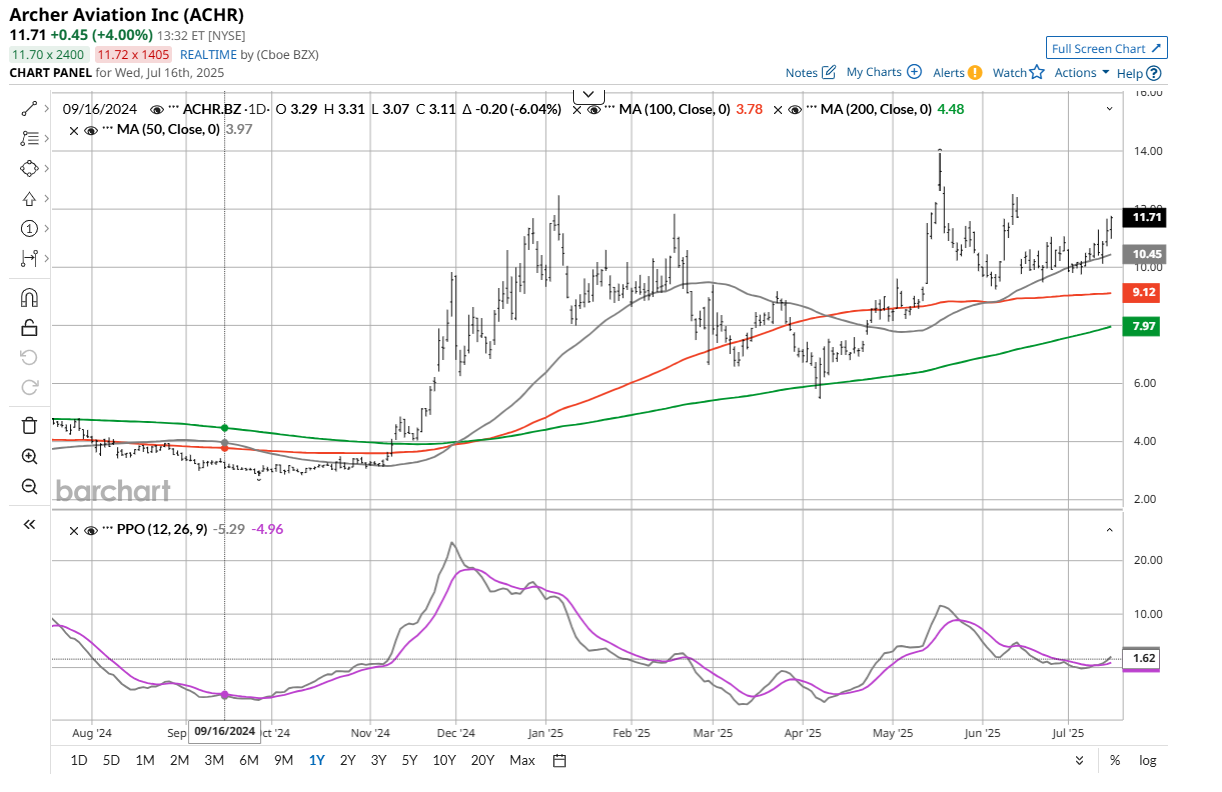
Task: Collapse the chart header with top chevron
Action: tap(589, 94)
